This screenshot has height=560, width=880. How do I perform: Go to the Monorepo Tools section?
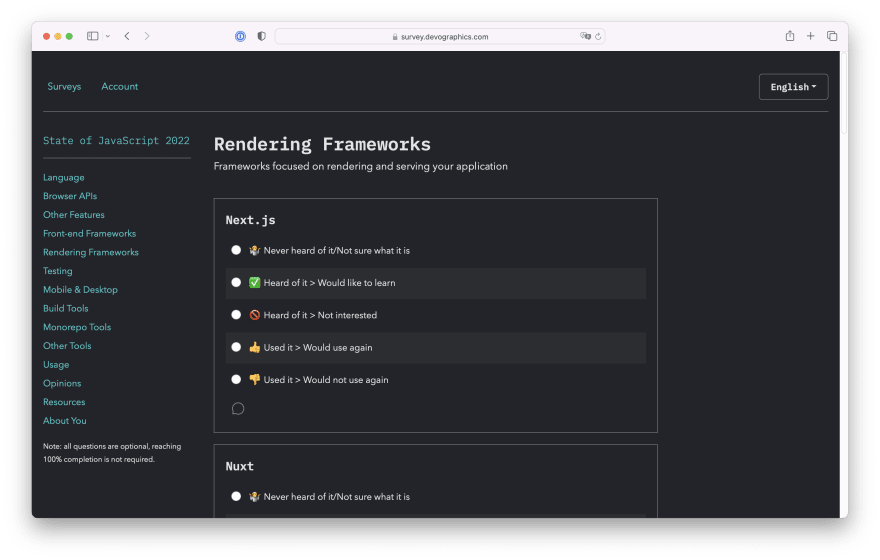coord(77,327)
